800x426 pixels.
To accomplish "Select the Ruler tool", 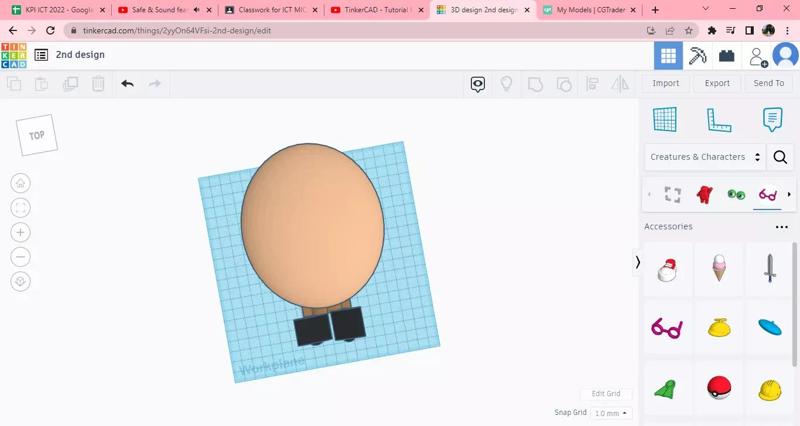I will [x=718, y=119].
